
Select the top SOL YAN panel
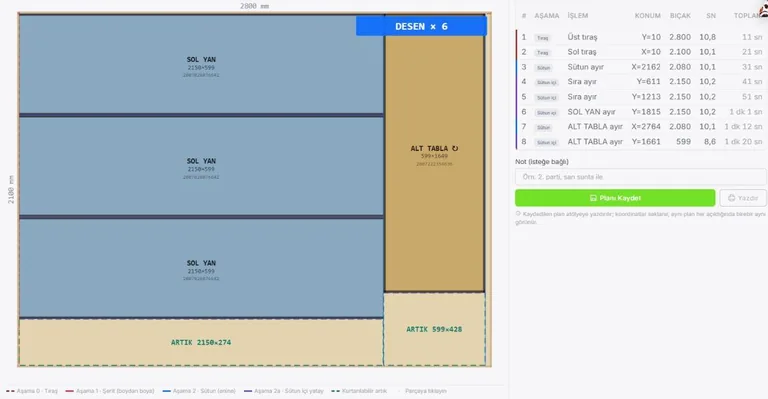(201, 65)
